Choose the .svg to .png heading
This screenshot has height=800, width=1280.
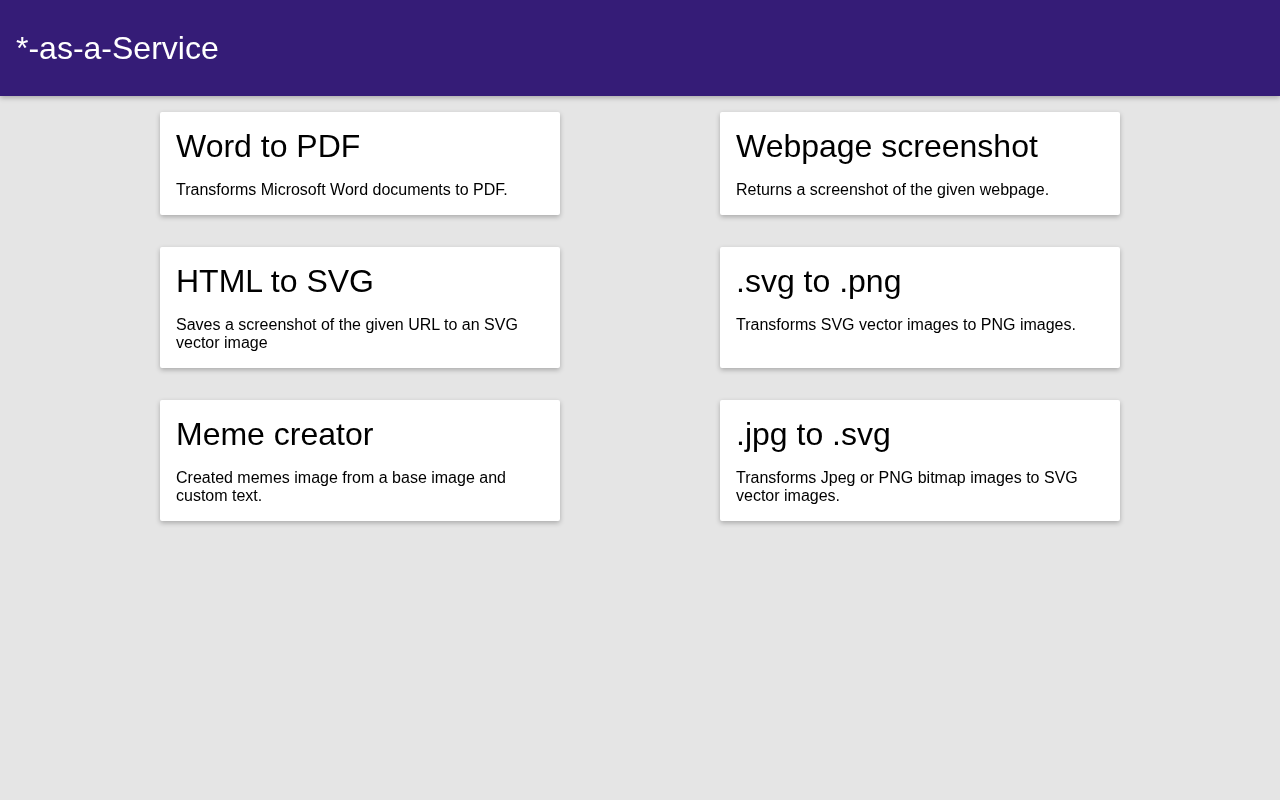[819, 281]
